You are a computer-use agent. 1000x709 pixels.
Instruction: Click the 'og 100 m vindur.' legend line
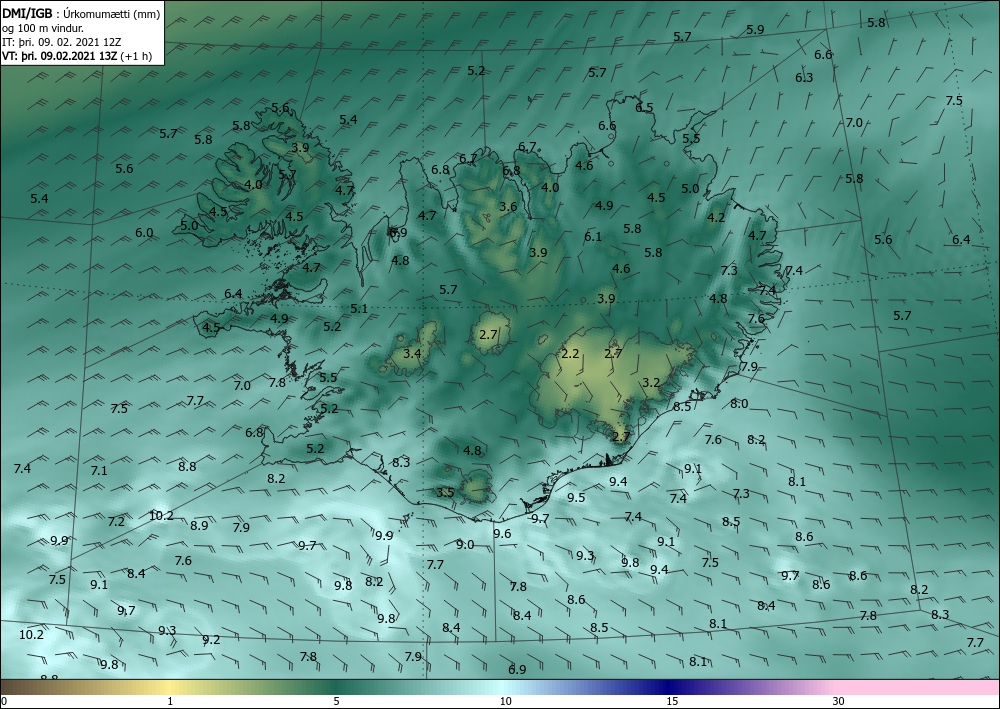click(43, 28)
